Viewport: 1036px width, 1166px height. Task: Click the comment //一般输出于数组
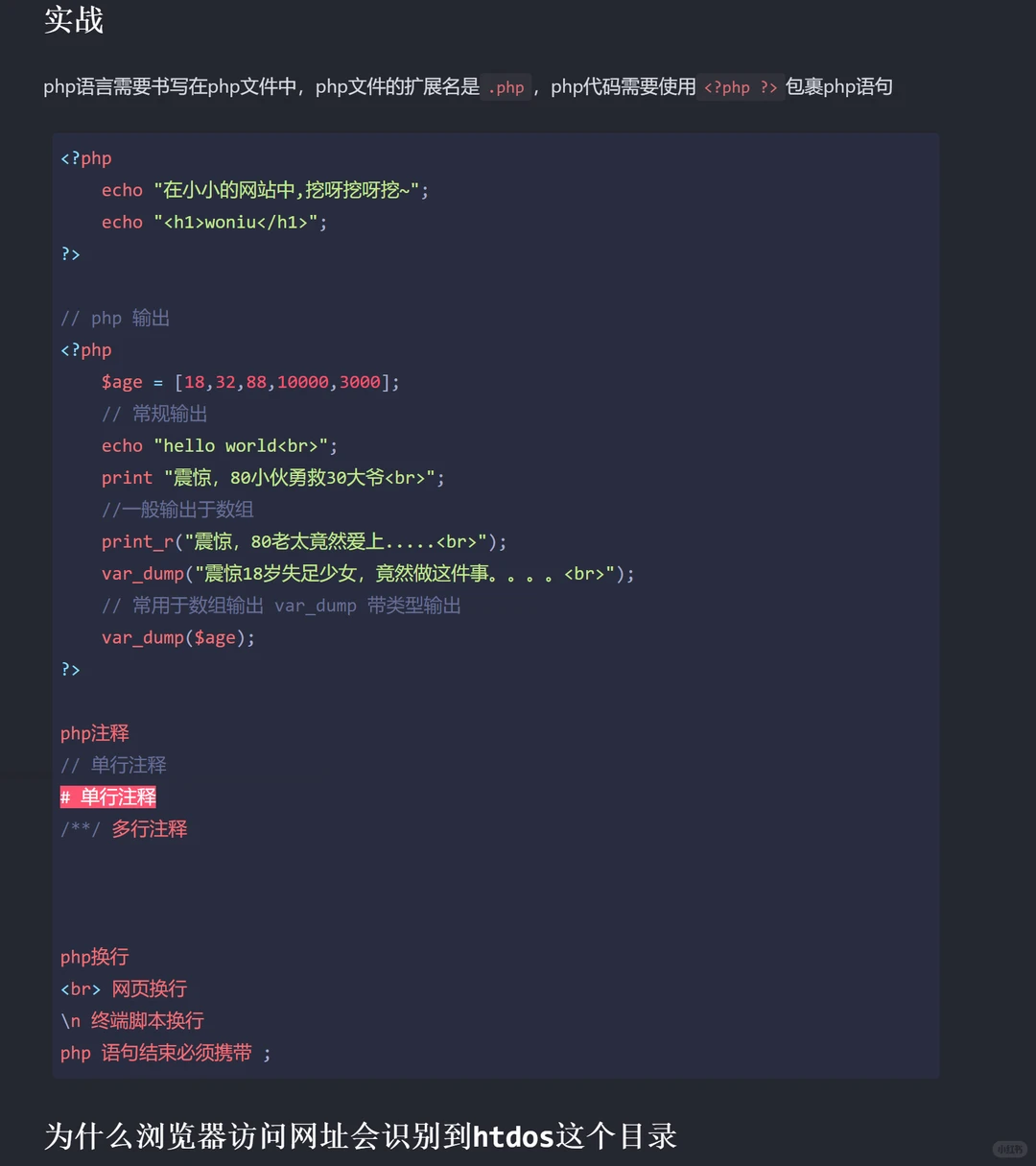177,510
